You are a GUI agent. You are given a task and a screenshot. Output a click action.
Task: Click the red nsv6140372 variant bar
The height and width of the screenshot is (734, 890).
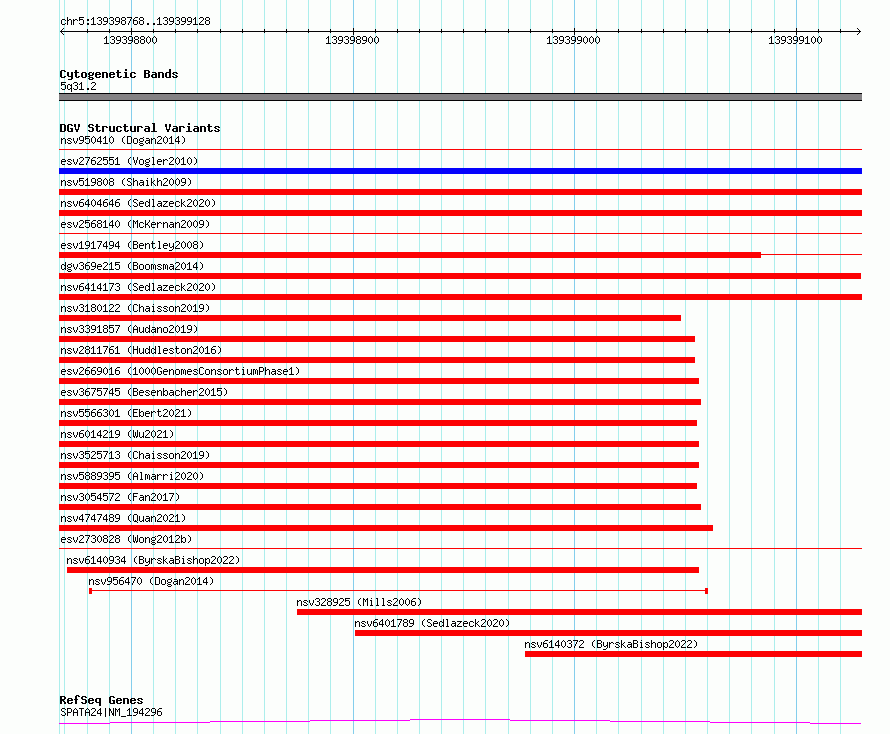click(694, 654)
